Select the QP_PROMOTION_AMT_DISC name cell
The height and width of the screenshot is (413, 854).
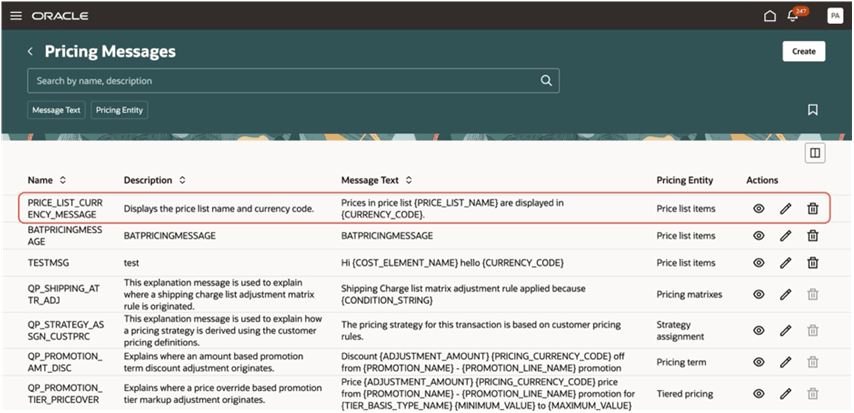(65, 362)
